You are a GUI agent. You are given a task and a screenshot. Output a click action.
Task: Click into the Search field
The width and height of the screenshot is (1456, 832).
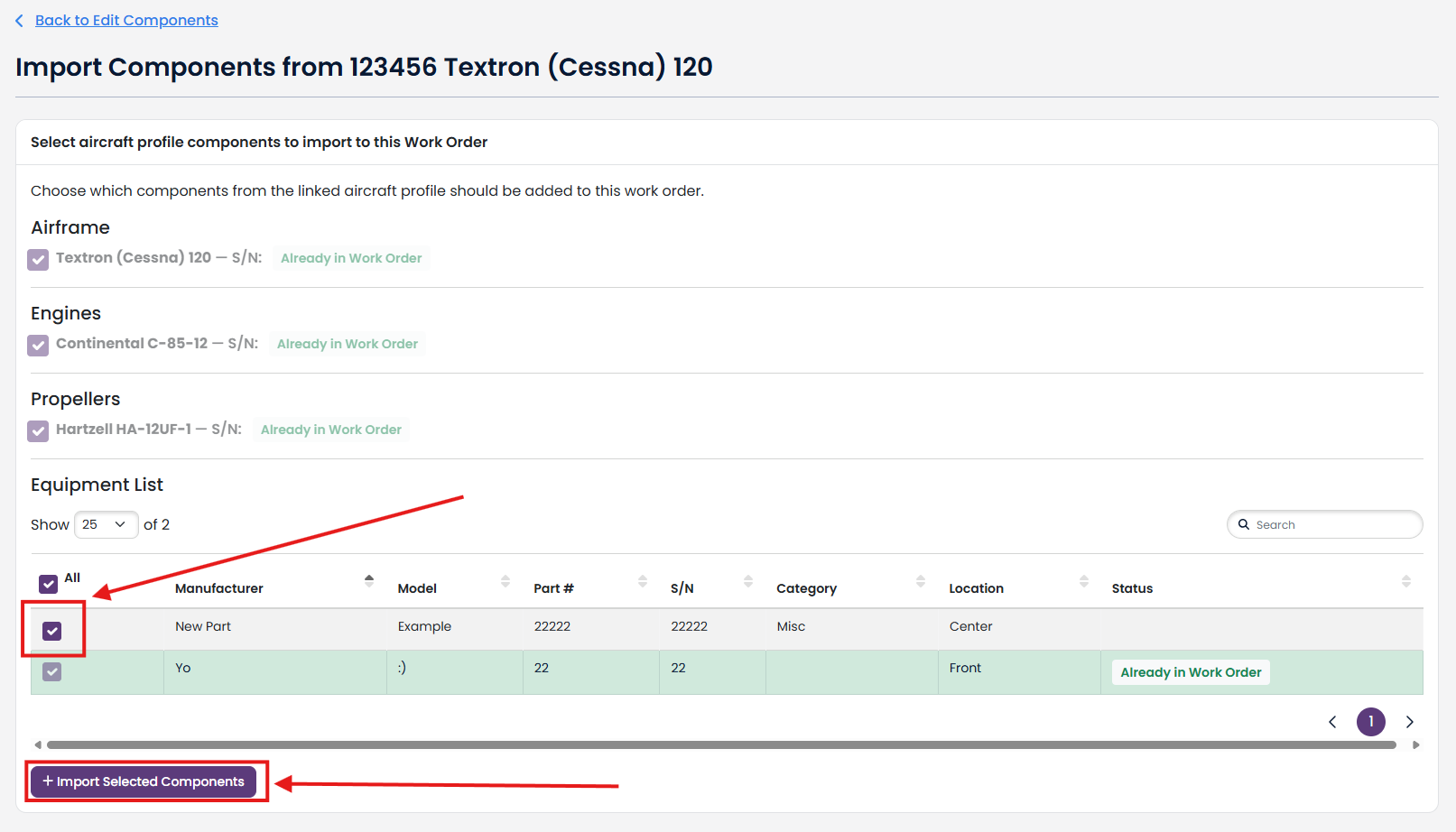[x=1324, y=524]
